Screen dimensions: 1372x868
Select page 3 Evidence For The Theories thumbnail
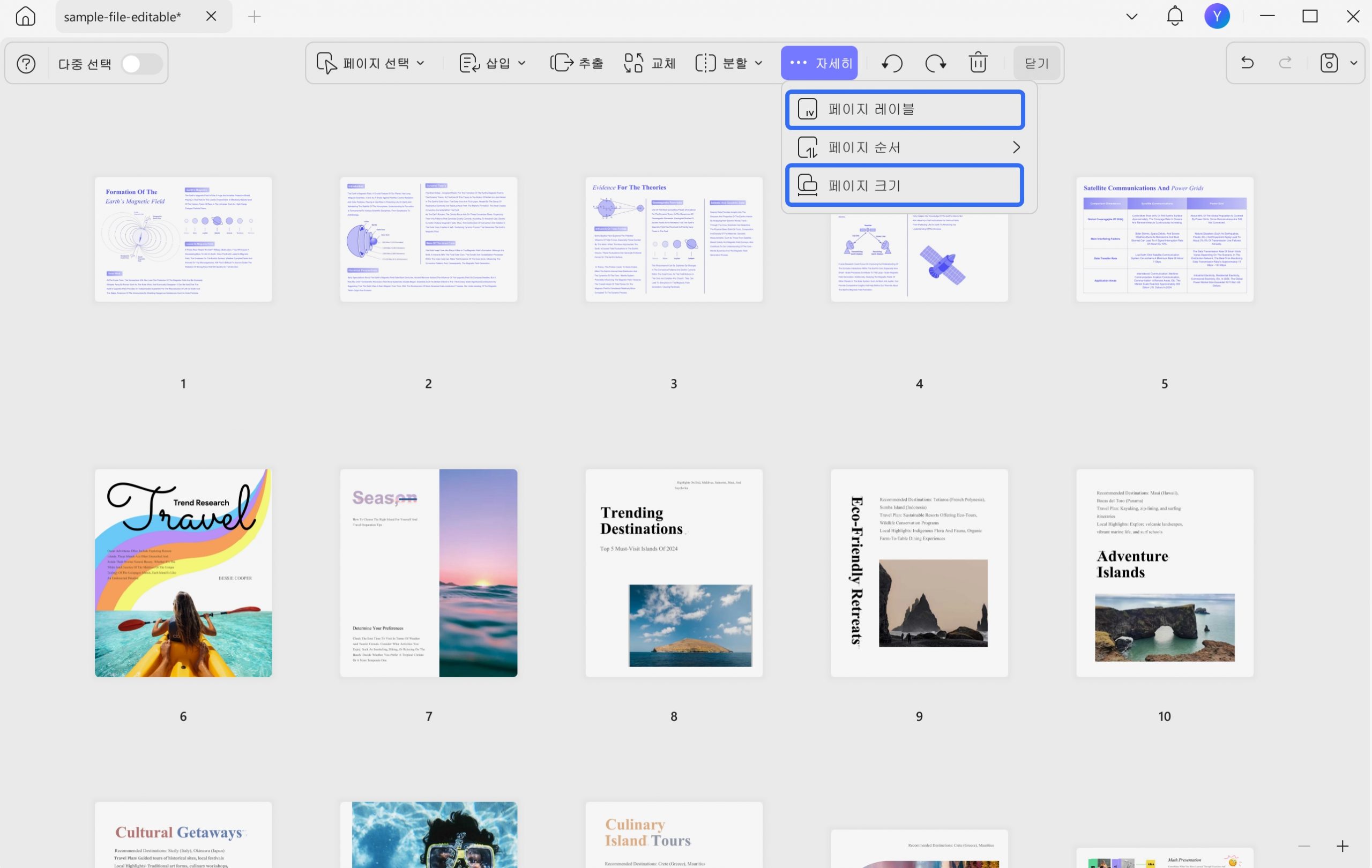click(674, 239)
